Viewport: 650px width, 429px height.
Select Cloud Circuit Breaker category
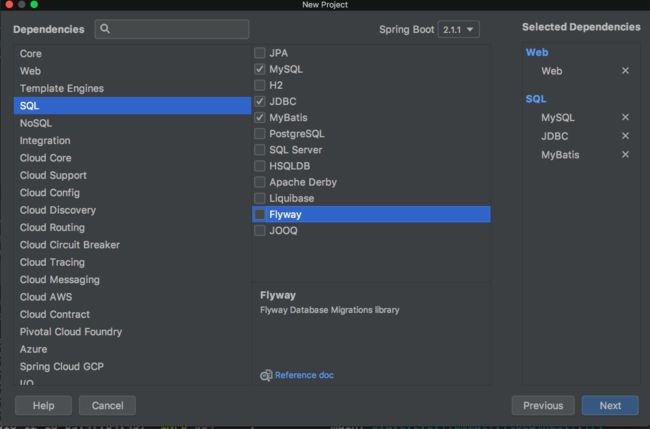click(132, 245)
